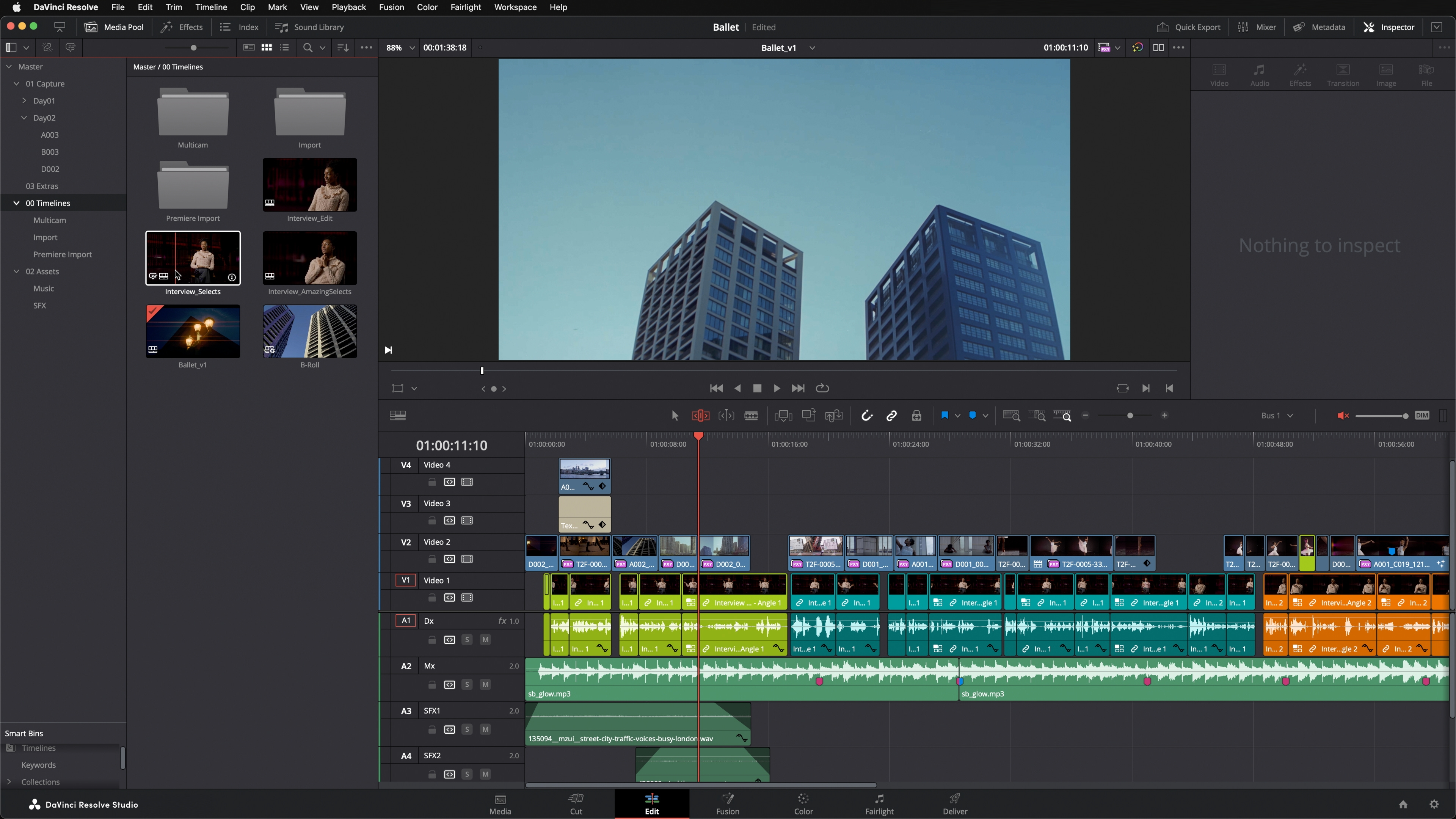Open the Effects panel above the media pool
Screen dimensions: 1456x819
coord(182,27)
